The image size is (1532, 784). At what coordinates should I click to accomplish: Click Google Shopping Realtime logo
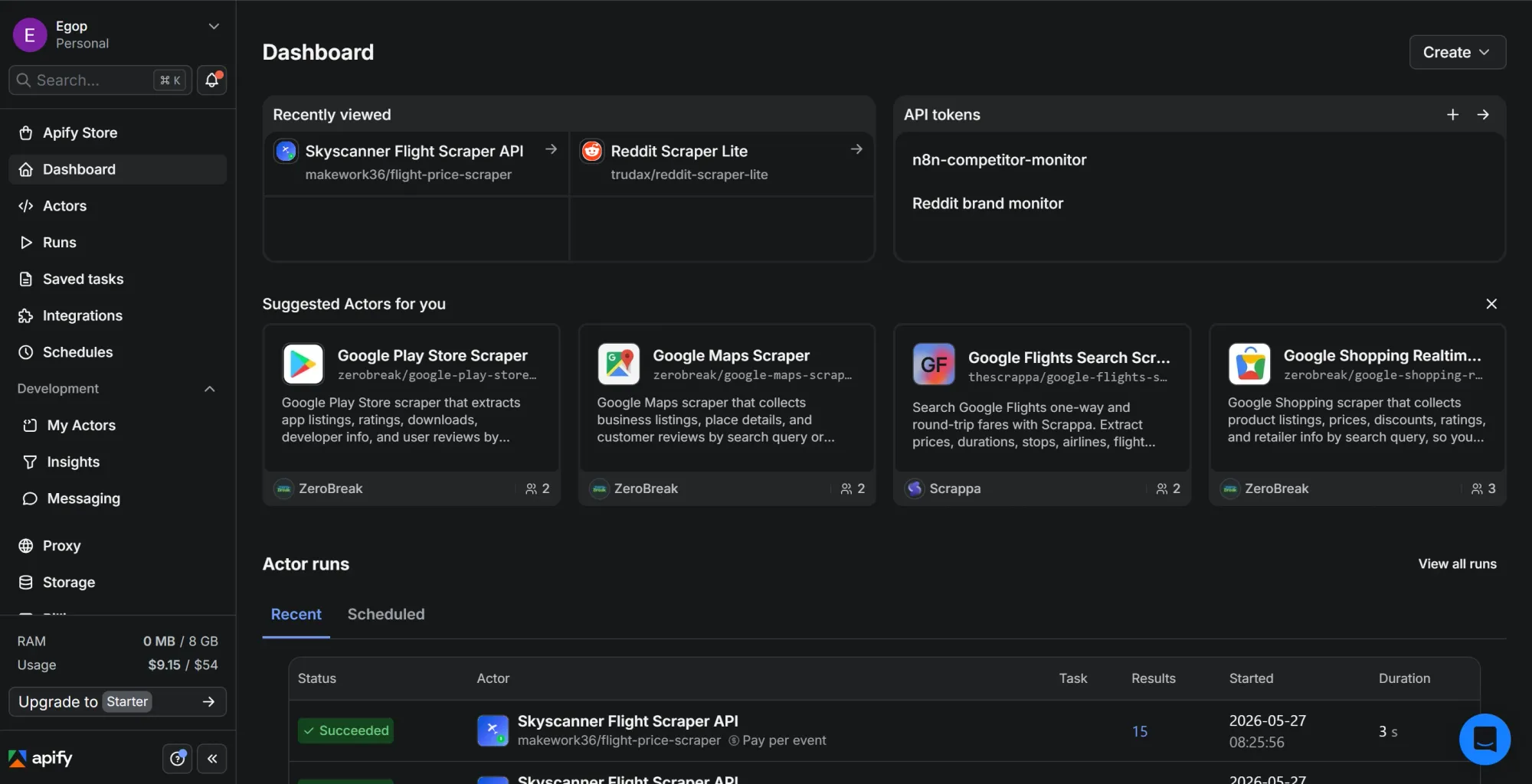pos(1249,364)
